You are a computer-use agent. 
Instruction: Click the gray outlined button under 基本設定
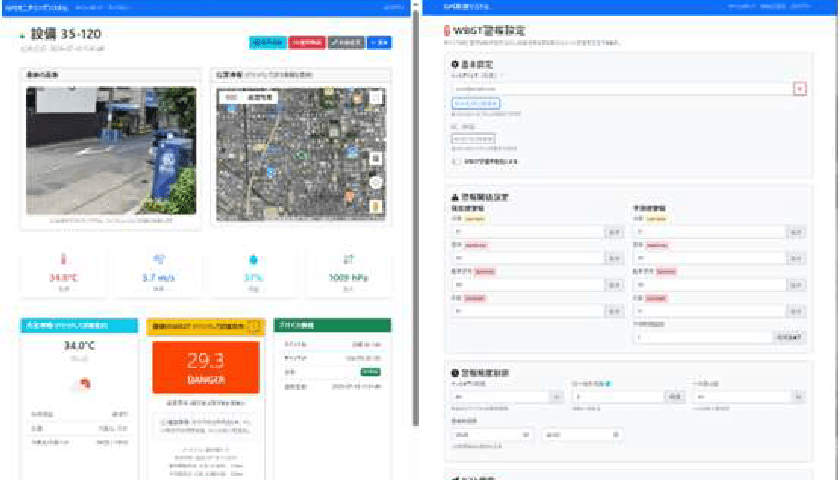473,139
